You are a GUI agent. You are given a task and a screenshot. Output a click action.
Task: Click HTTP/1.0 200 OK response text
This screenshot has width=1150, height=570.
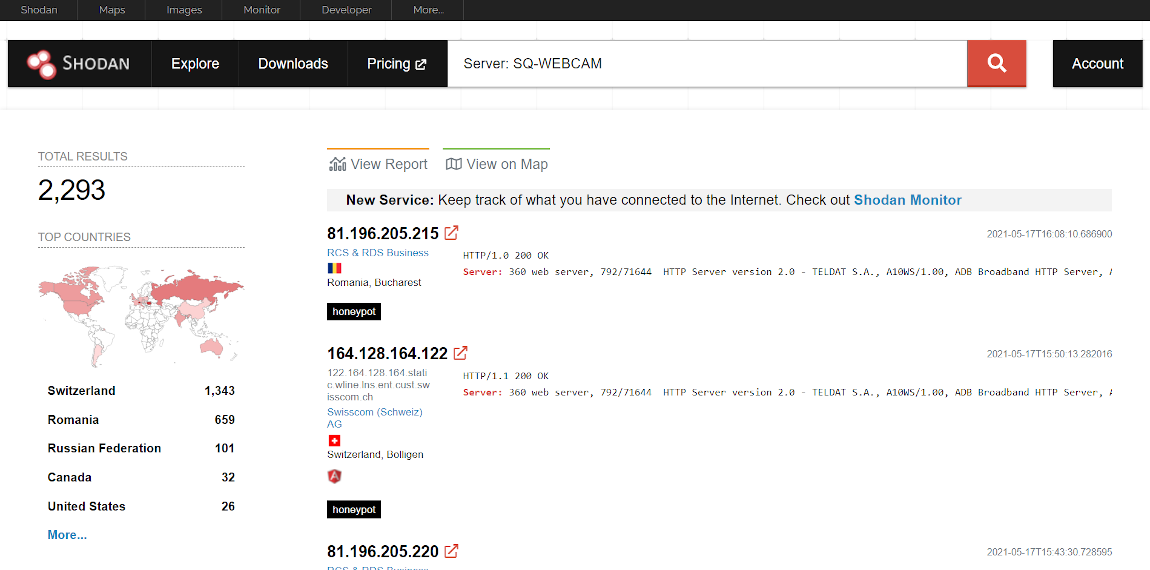click(x=506, y=256)
